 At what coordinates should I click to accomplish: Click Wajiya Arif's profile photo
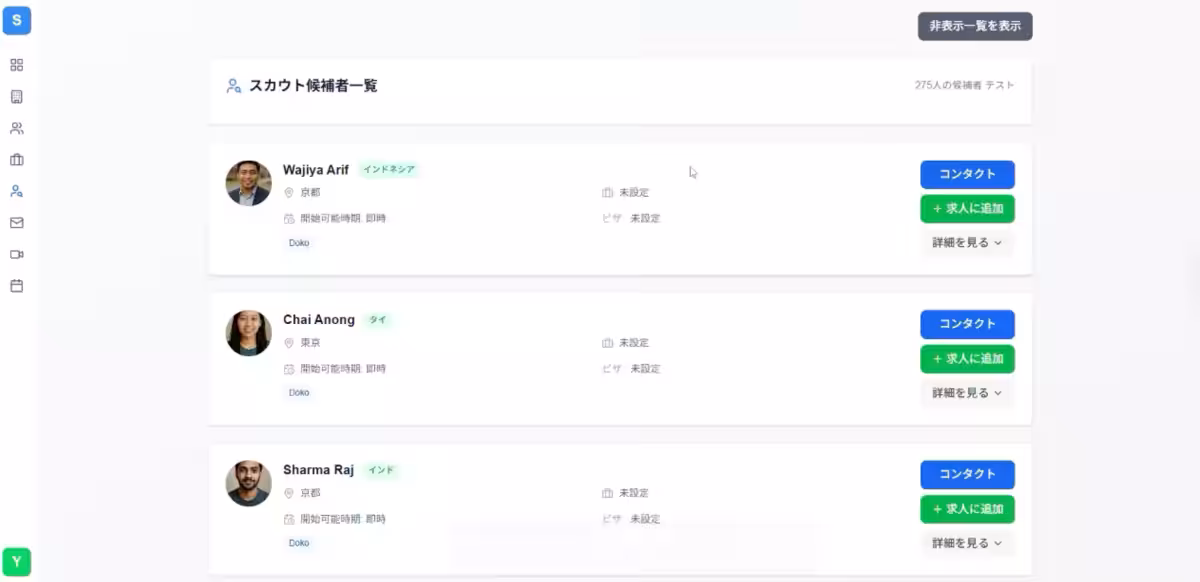click(x=249, y=183)
